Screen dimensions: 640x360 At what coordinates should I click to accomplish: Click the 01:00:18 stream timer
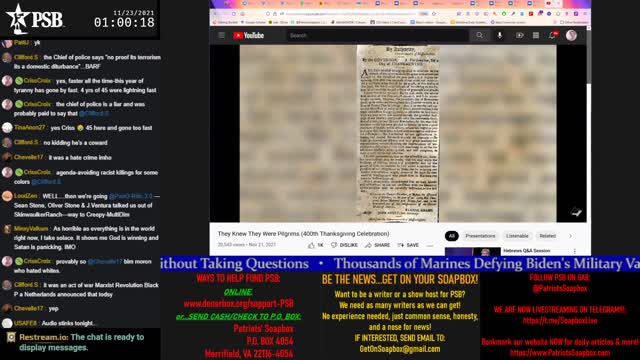[124, 22]
